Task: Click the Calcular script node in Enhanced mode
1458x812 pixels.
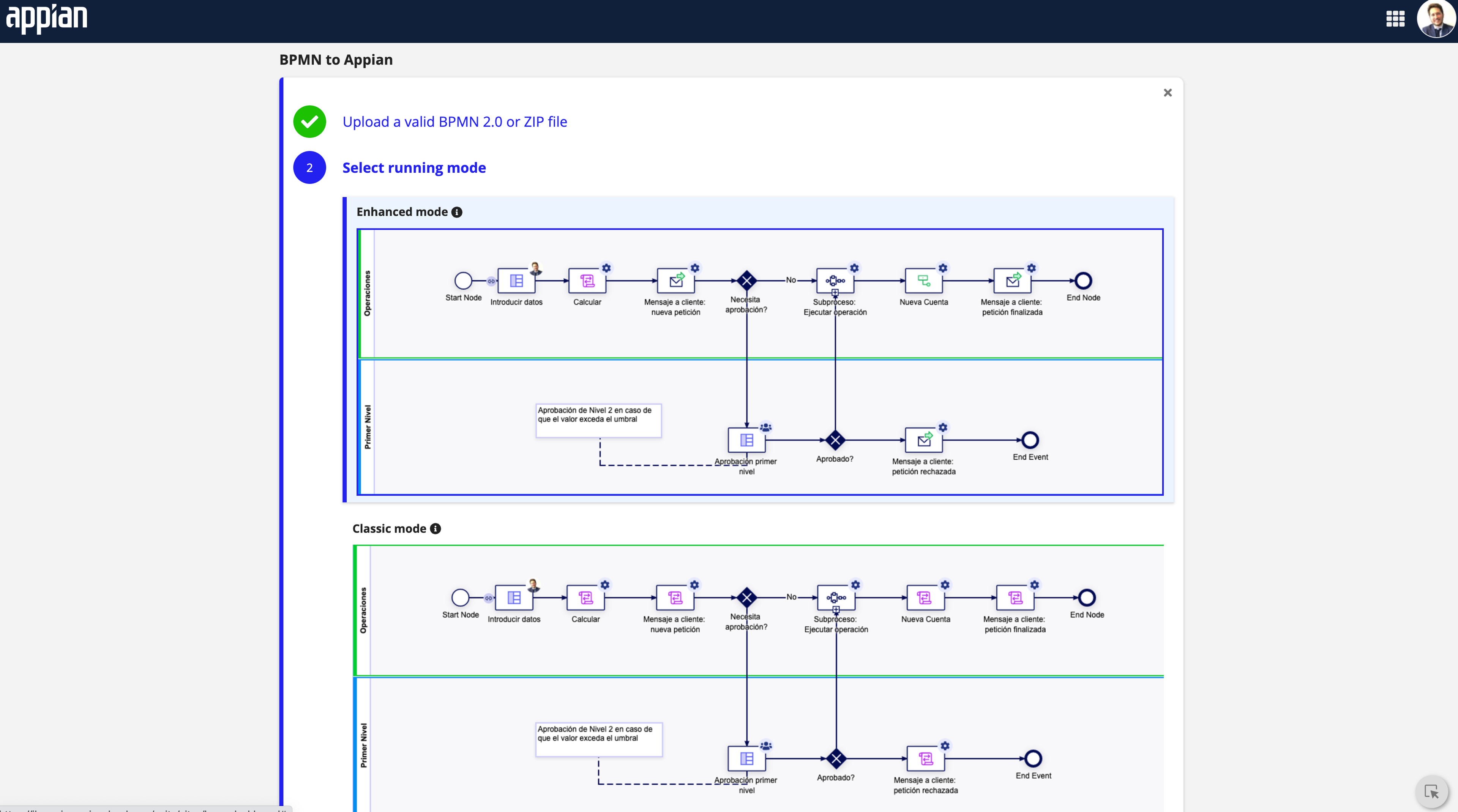Action: point(587,281)
